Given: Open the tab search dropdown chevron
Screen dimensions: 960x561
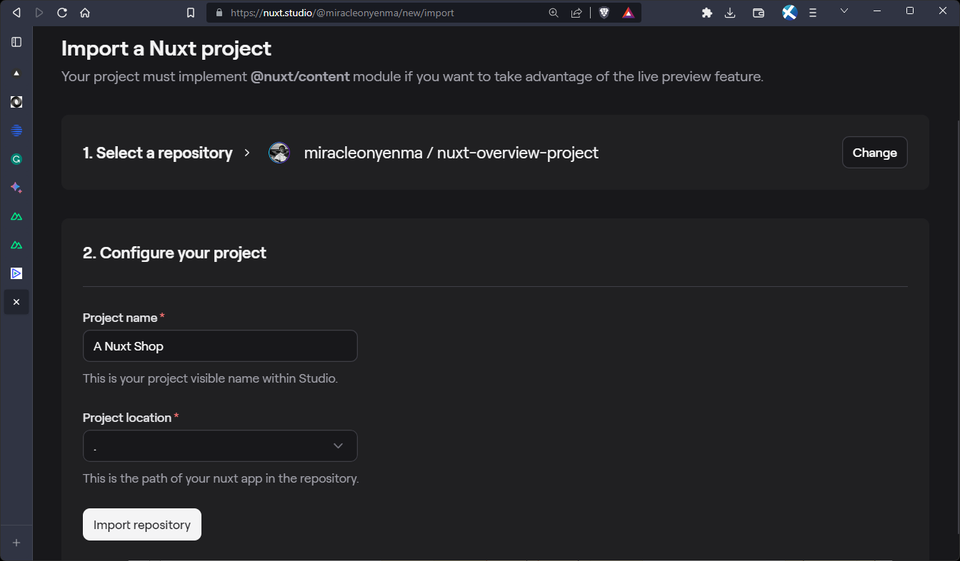Looking at the screenshot, I should tap(844, 10).
